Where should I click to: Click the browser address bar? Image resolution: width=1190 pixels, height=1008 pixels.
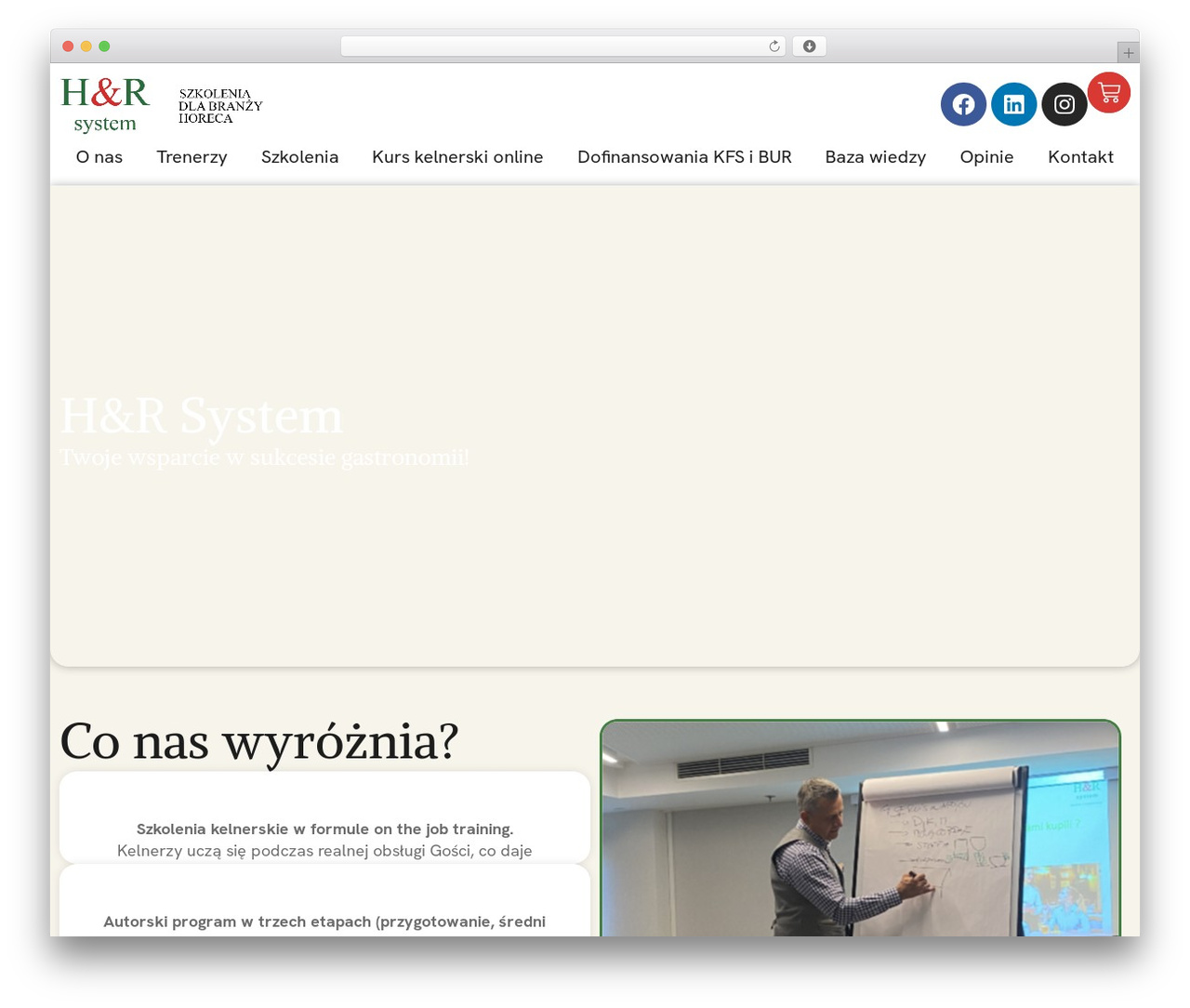click(563, 46)
